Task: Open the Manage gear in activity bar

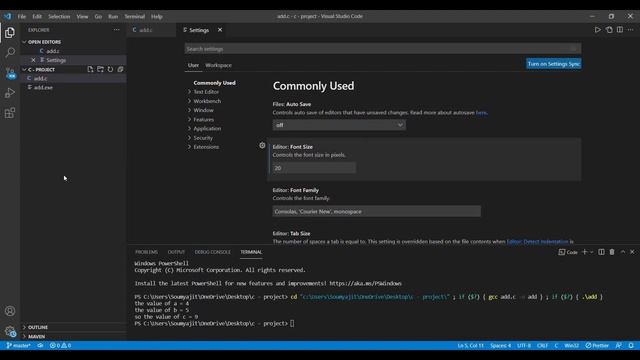Action: 10,331
